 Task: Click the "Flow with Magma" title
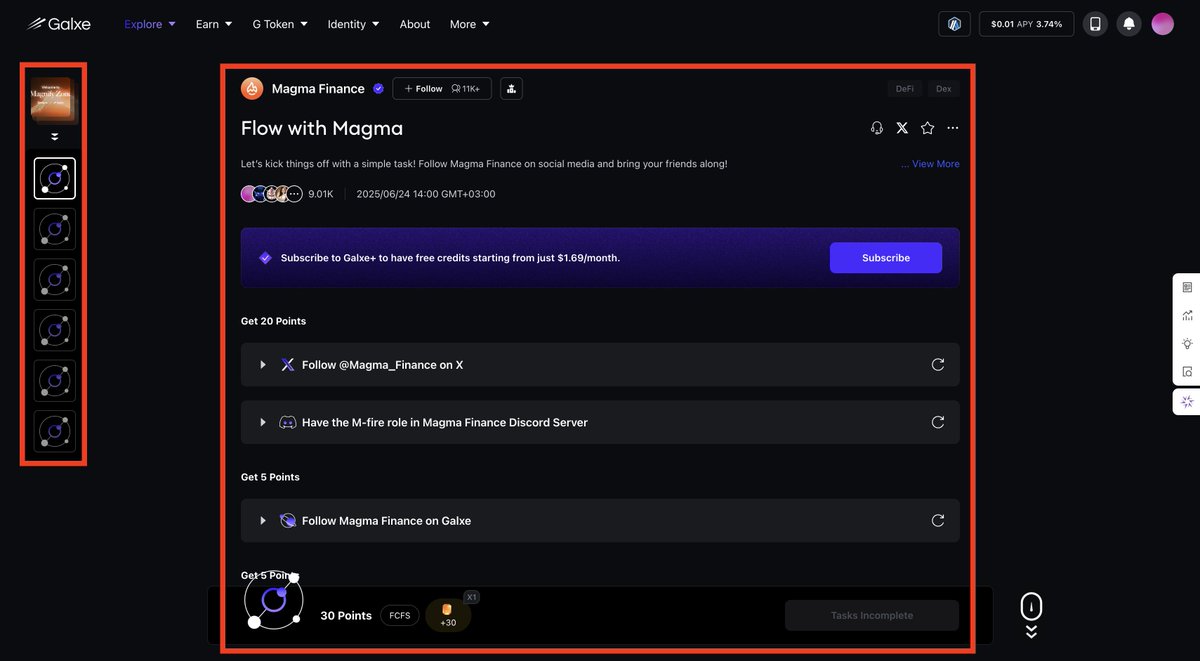pos(322,128)
